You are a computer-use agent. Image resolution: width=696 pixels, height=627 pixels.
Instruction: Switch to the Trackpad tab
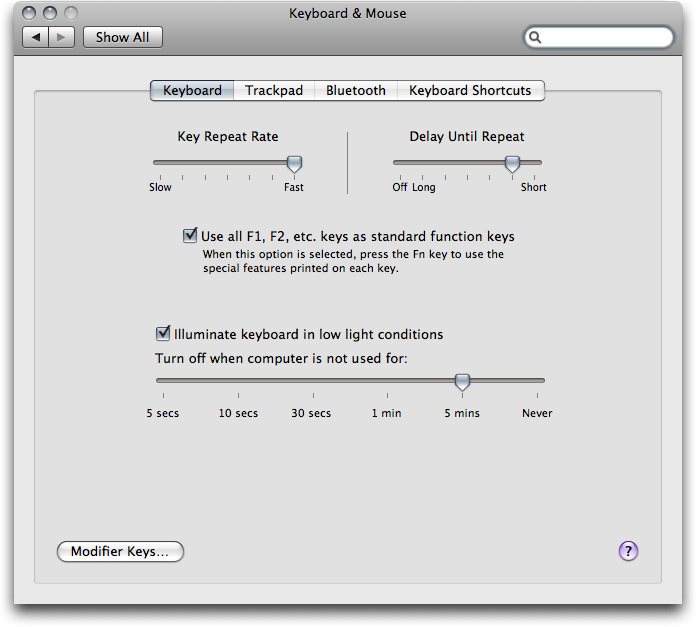point(274,91)
